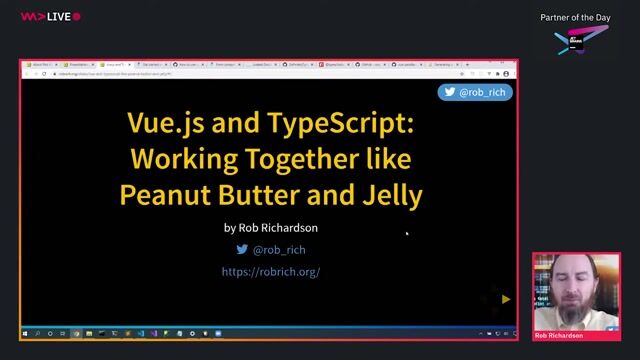This screenshot has width=640, height=360.
Task: Switch to the first browser tab
Action: click(x=42, y=64)
